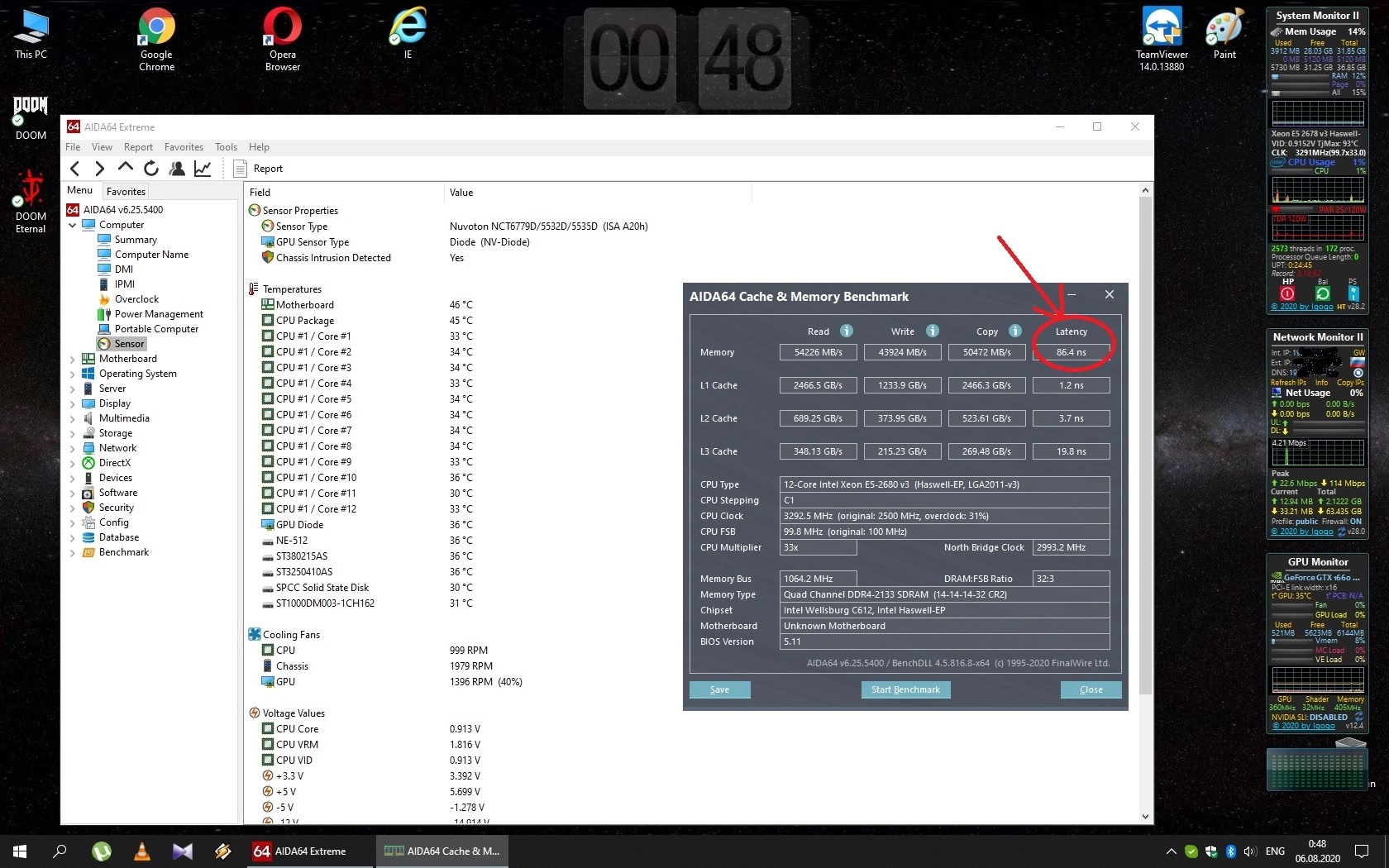Expand the Benchmark tree node
This screenshot has height=868, width=1389.
coord(72,552)
